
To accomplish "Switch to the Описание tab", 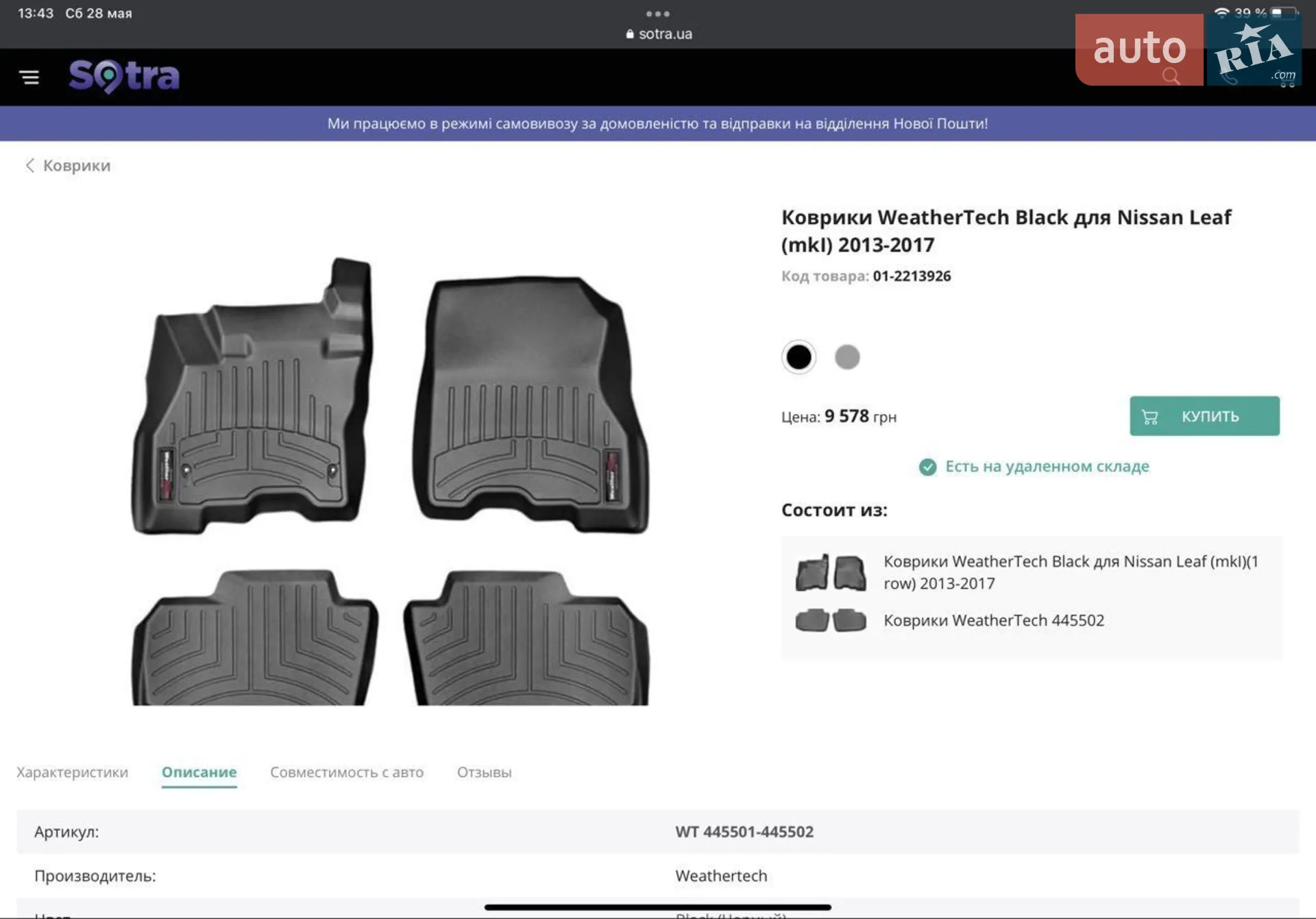I will tap(199, 772).
